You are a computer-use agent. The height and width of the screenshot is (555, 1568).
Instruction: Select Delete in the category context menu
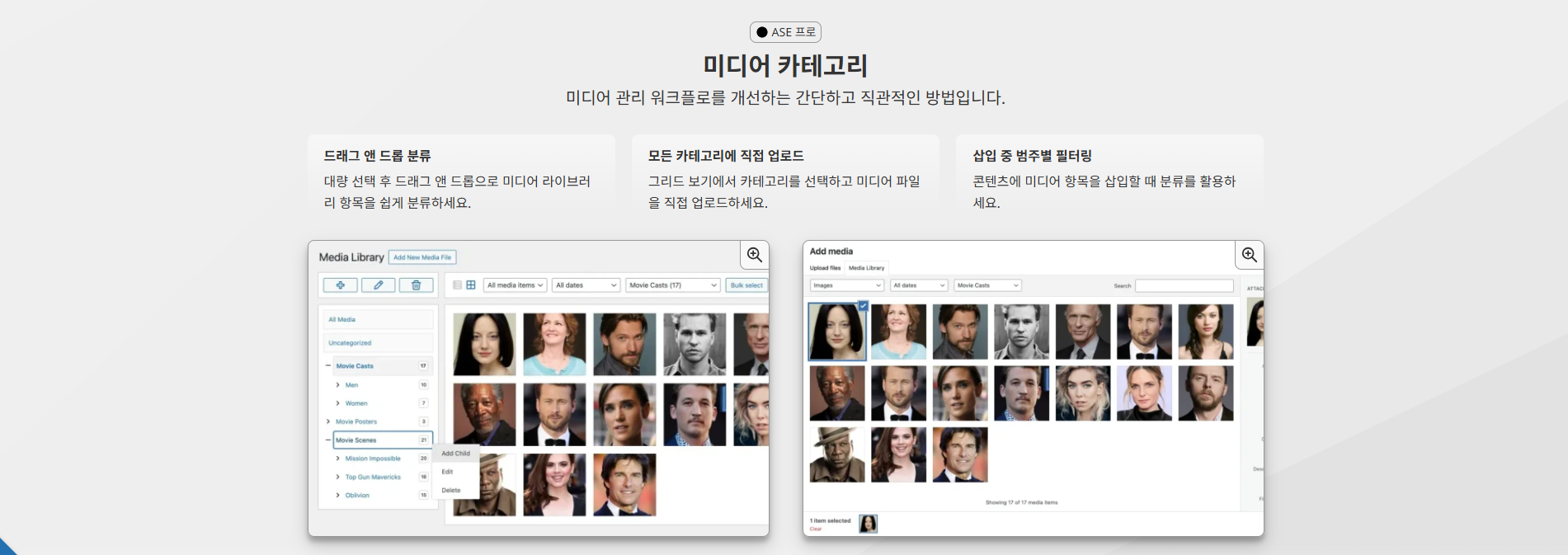click(x=451, y=490)
